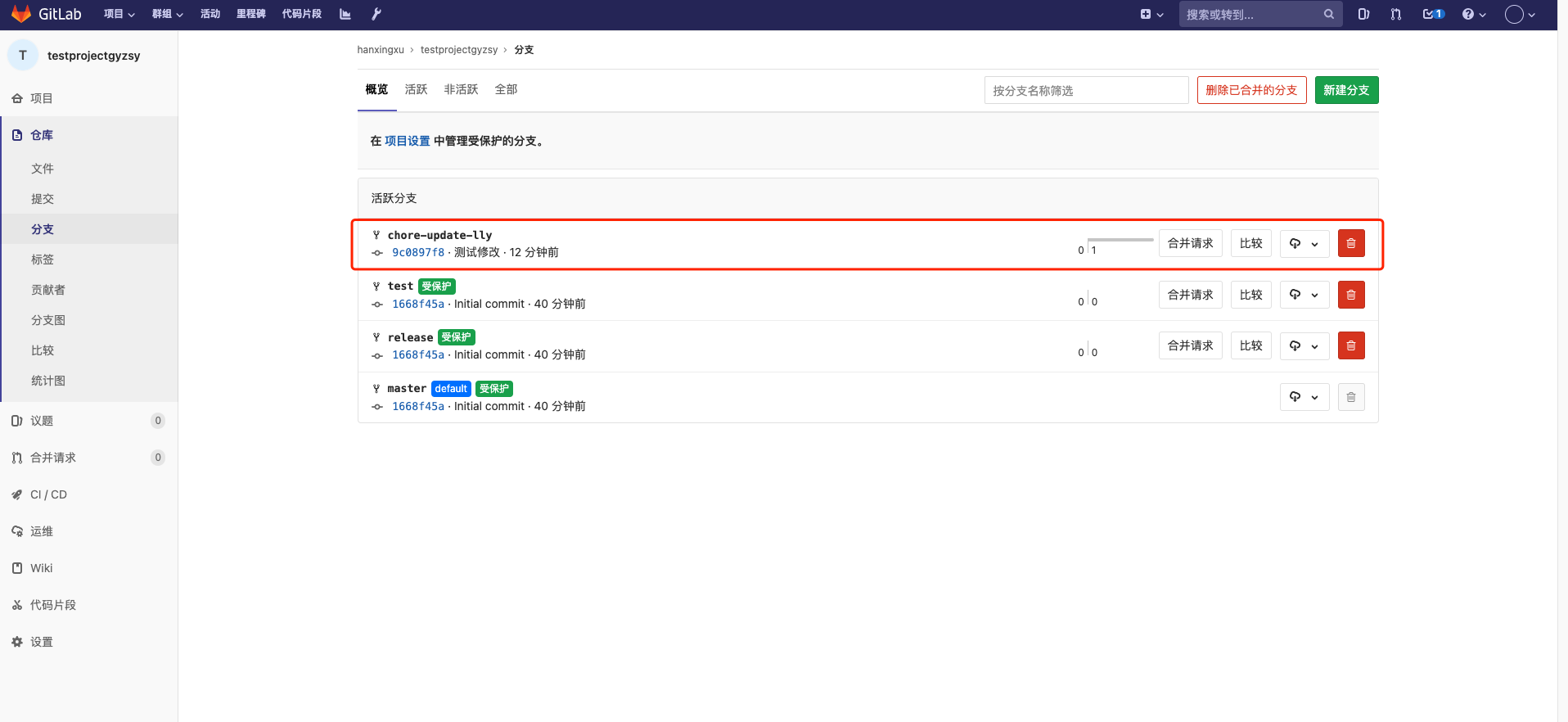The width and height of the screenshot is (1568, 722).
Task: Switch to the 概览 tab
Action: (377, 89)
